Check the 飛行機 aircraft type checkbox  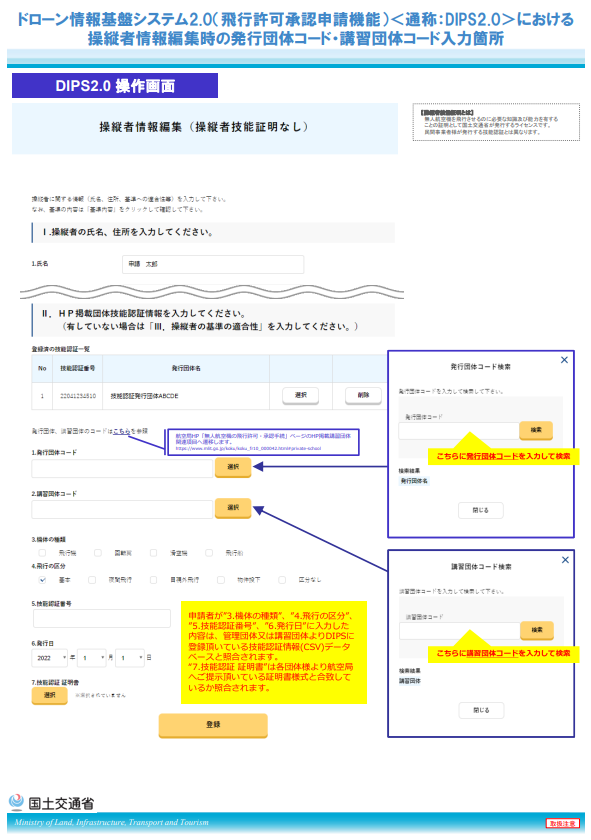[42, 553]
